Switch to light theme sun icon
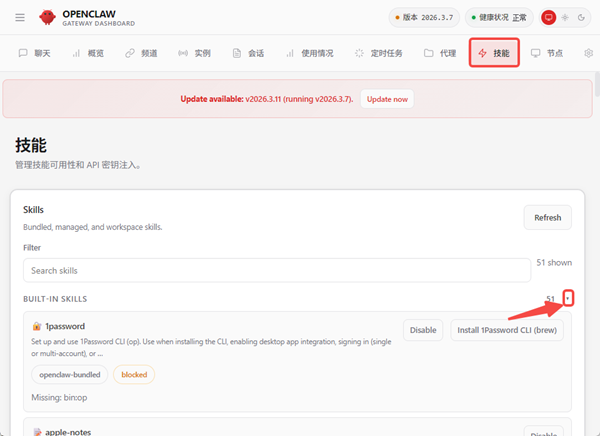600x436 pixels. 564,18
